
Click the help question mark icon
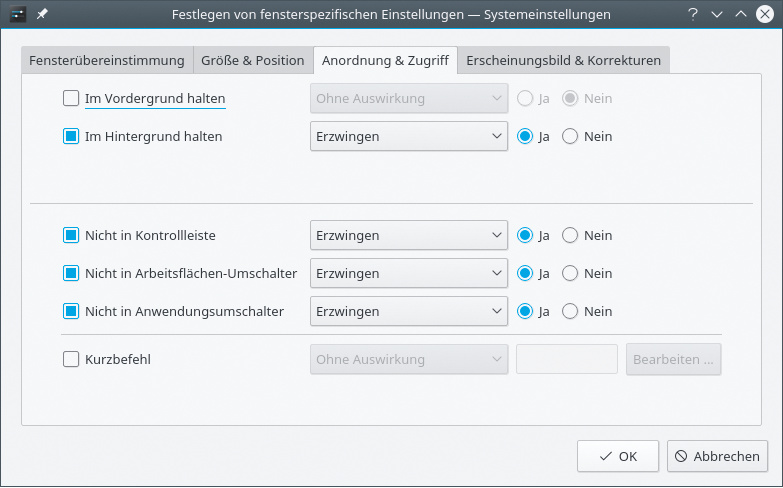click(x=693, y=14)
